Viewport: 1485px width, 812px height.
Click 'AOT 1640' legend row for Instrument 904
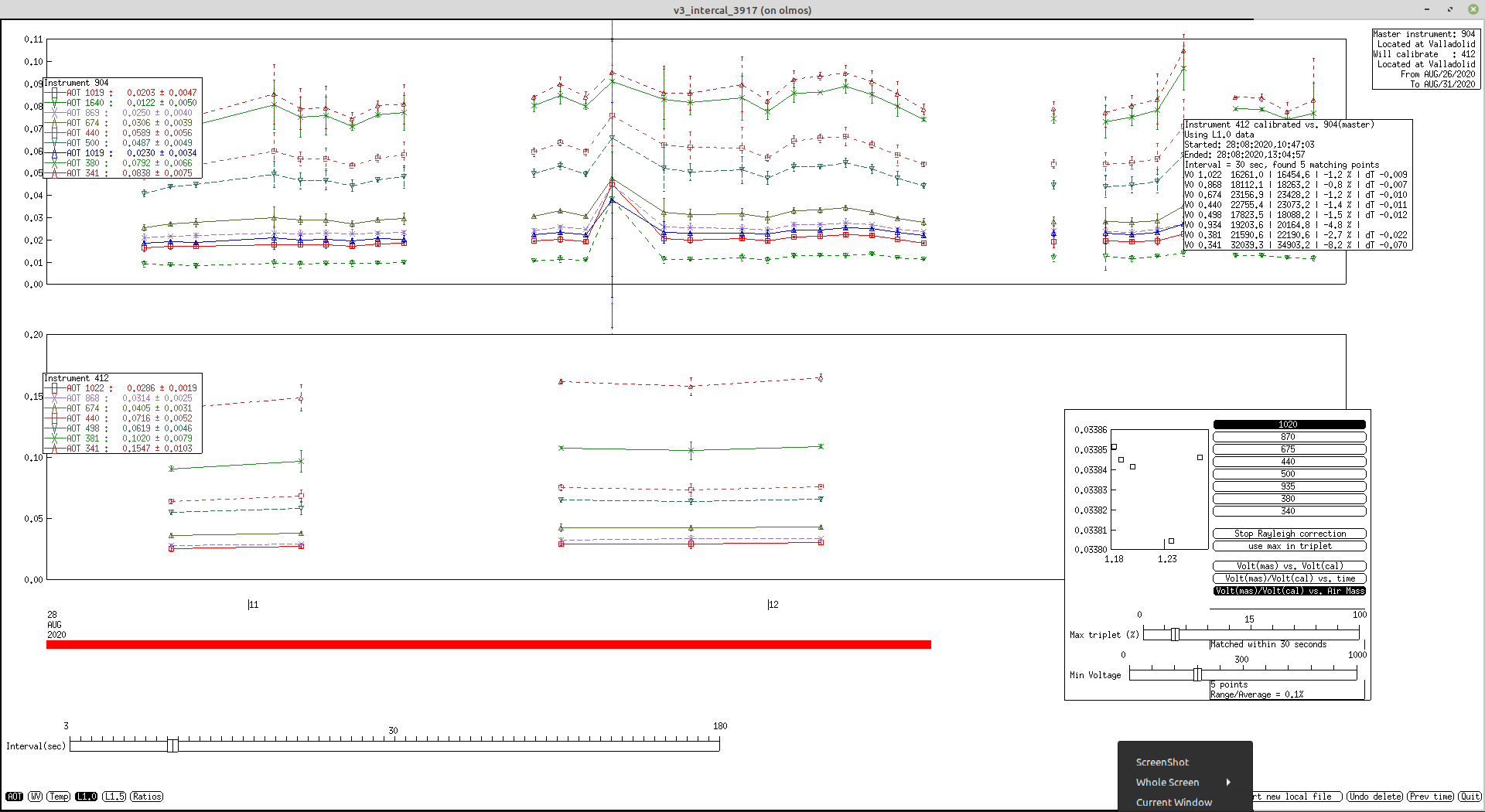pyautogui.click(x=123, y=103)
